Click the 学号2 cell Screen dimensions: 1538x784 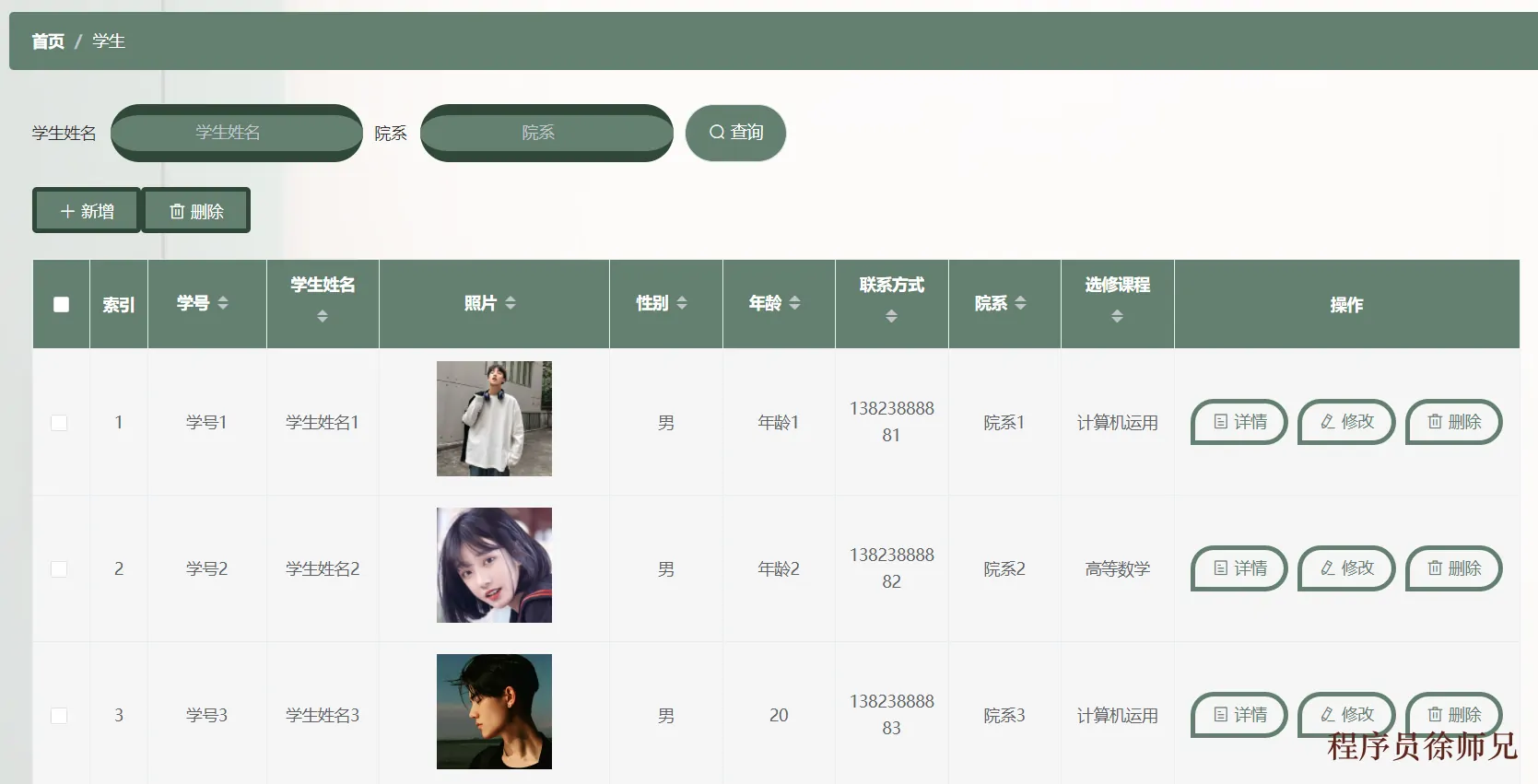point(206,568)
